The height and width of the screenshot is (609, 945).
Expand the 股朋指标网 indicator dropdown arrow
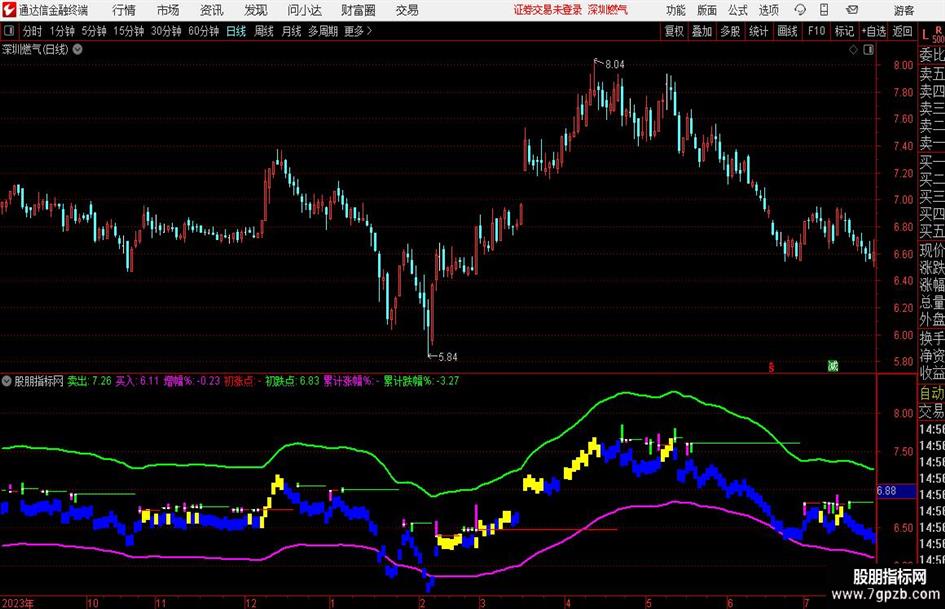7,381
